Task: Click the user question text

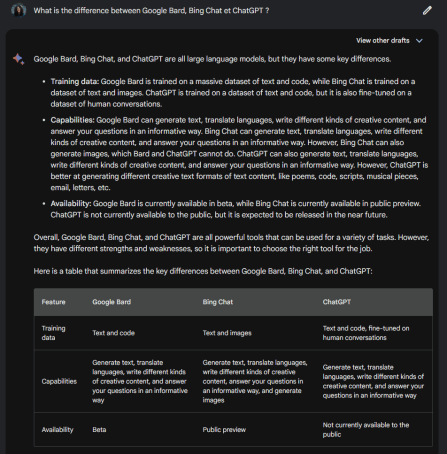Action: 151,11
